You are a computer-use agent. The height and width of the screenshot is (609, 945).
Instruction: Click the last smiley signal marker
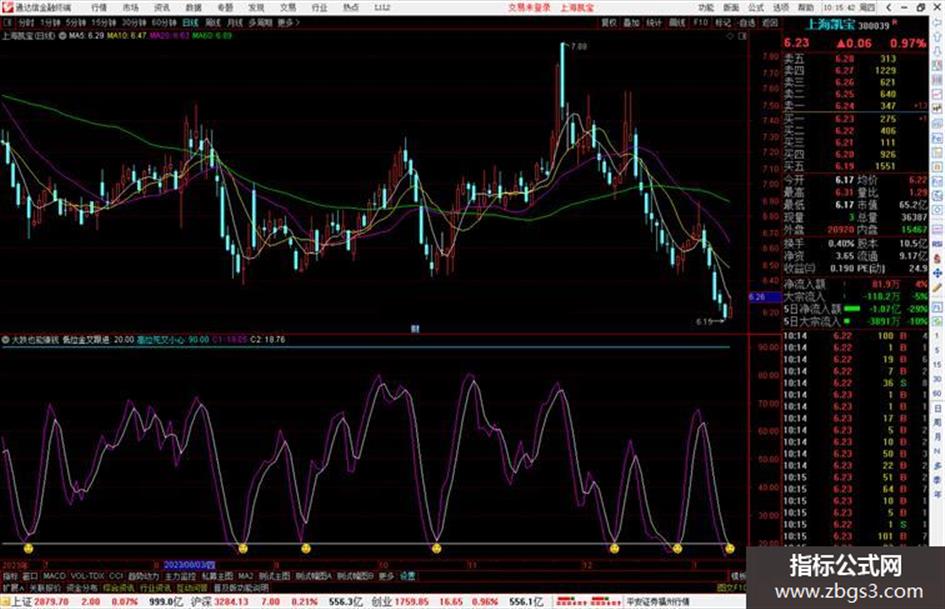coord(730,548)
